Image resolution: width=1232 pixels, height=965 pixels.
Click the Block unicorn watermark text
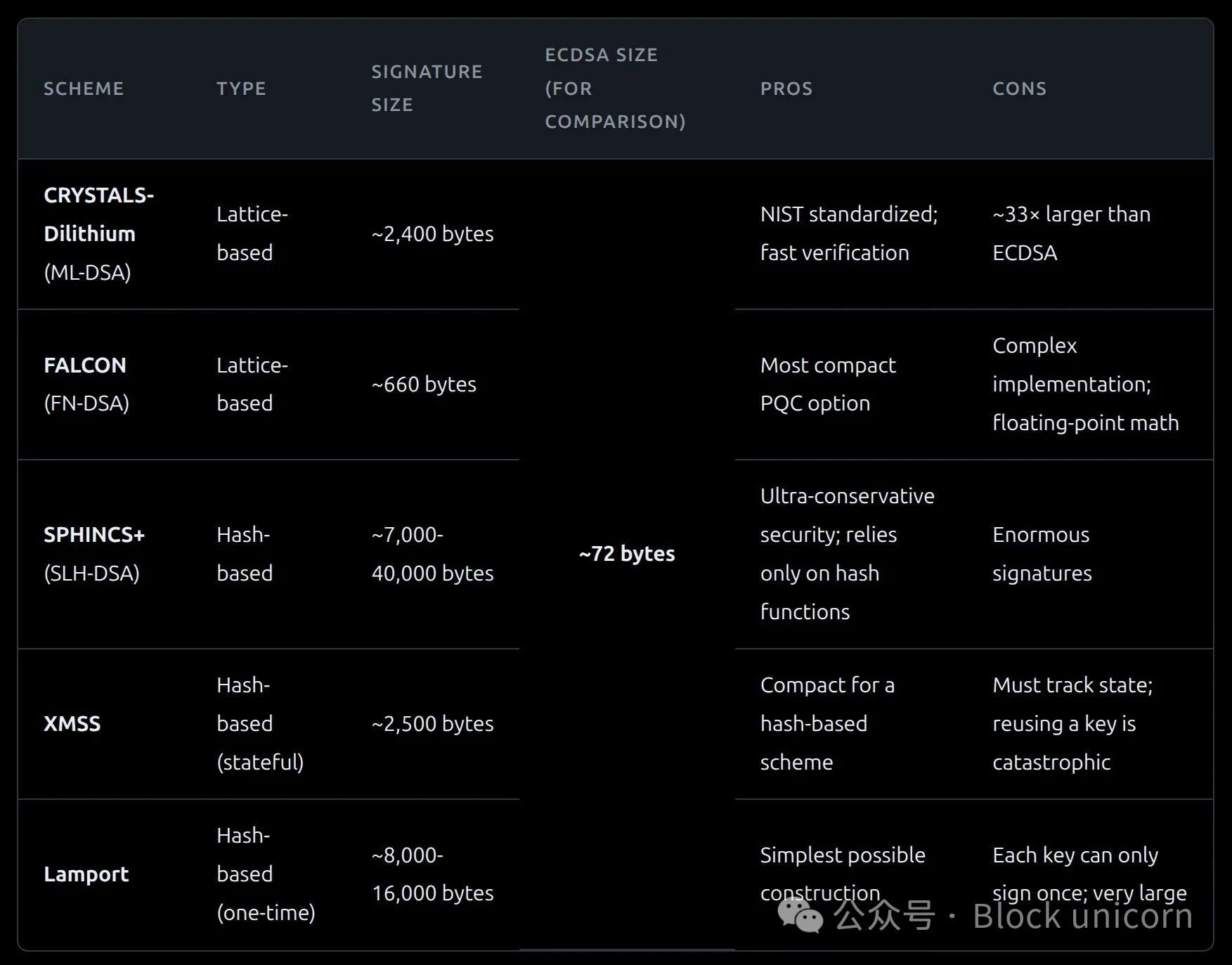(1082, 916)
